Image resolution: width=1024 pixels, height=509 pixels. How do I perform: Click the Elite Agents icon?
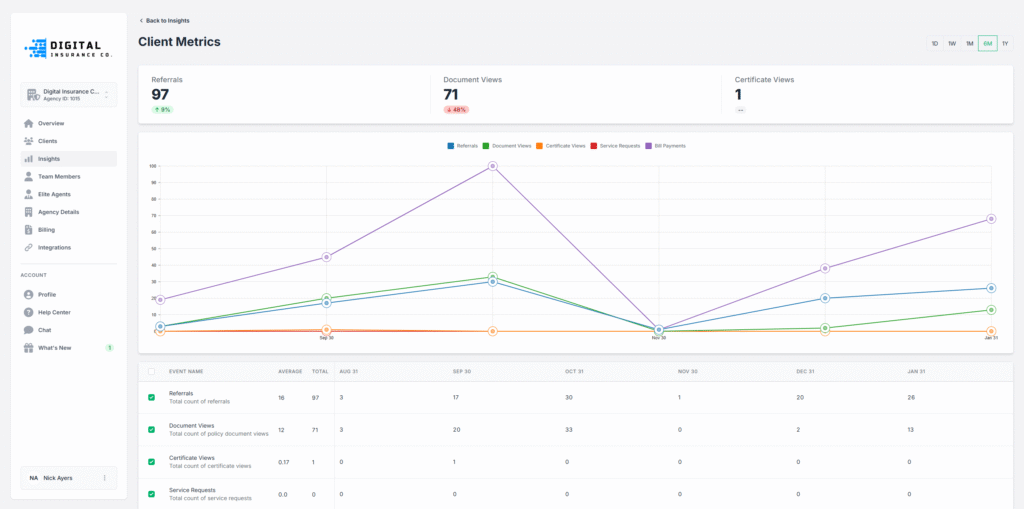[28, 194]
